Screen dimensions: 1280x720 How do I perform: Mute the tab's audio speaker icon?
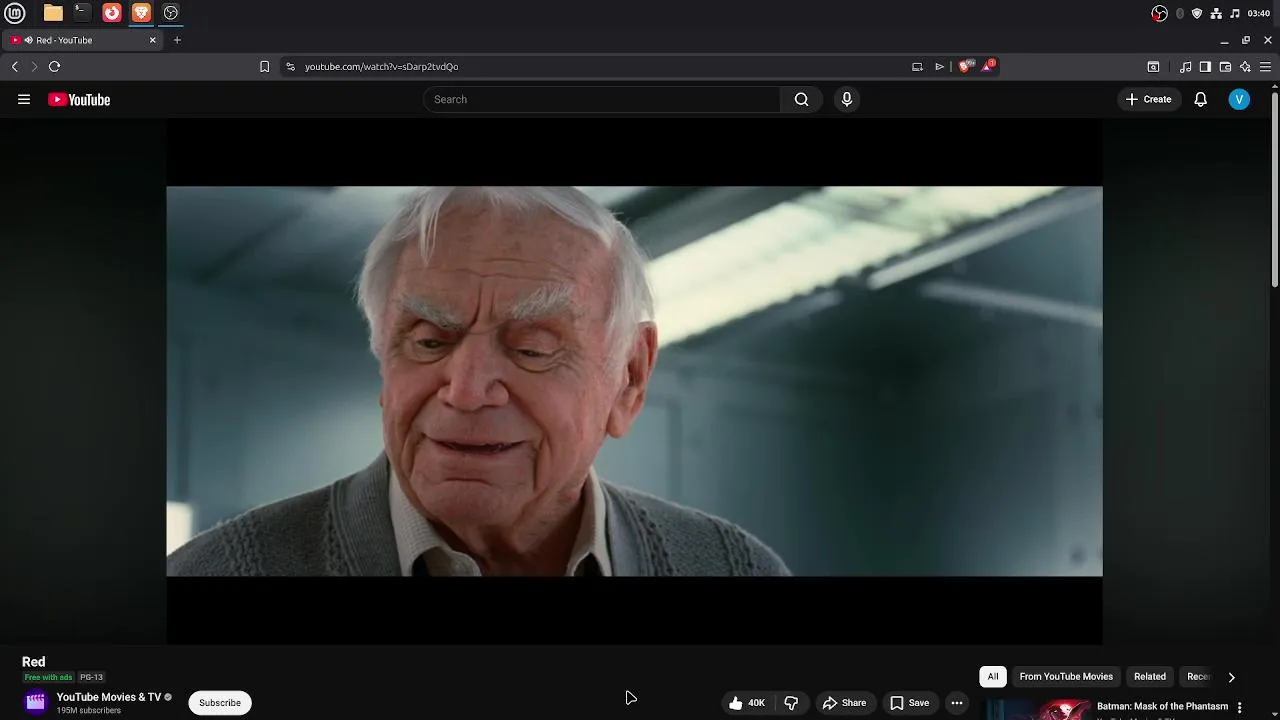click(x=28, y=40)
